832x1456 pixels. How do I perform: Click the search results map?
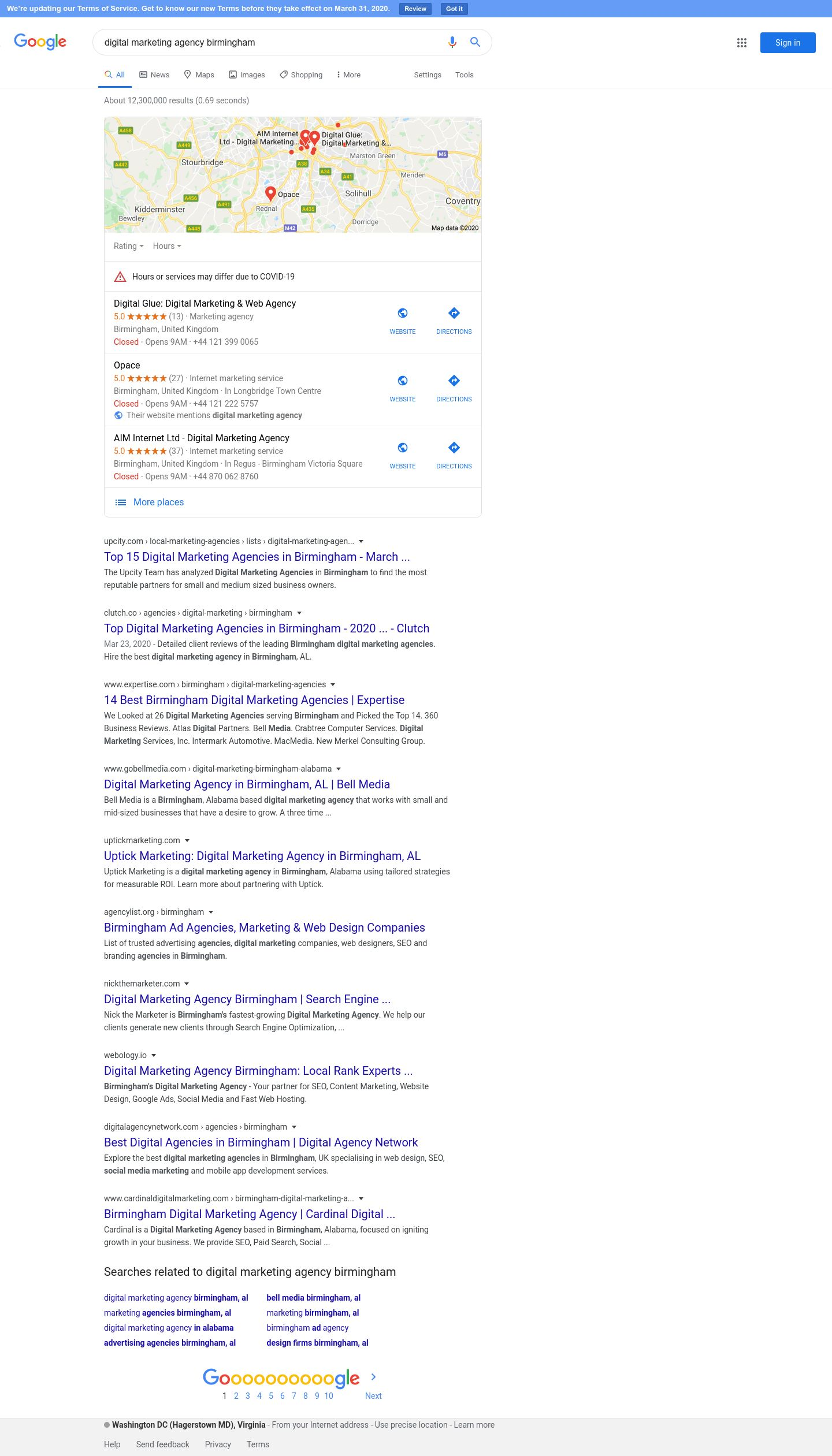(293, 175)
